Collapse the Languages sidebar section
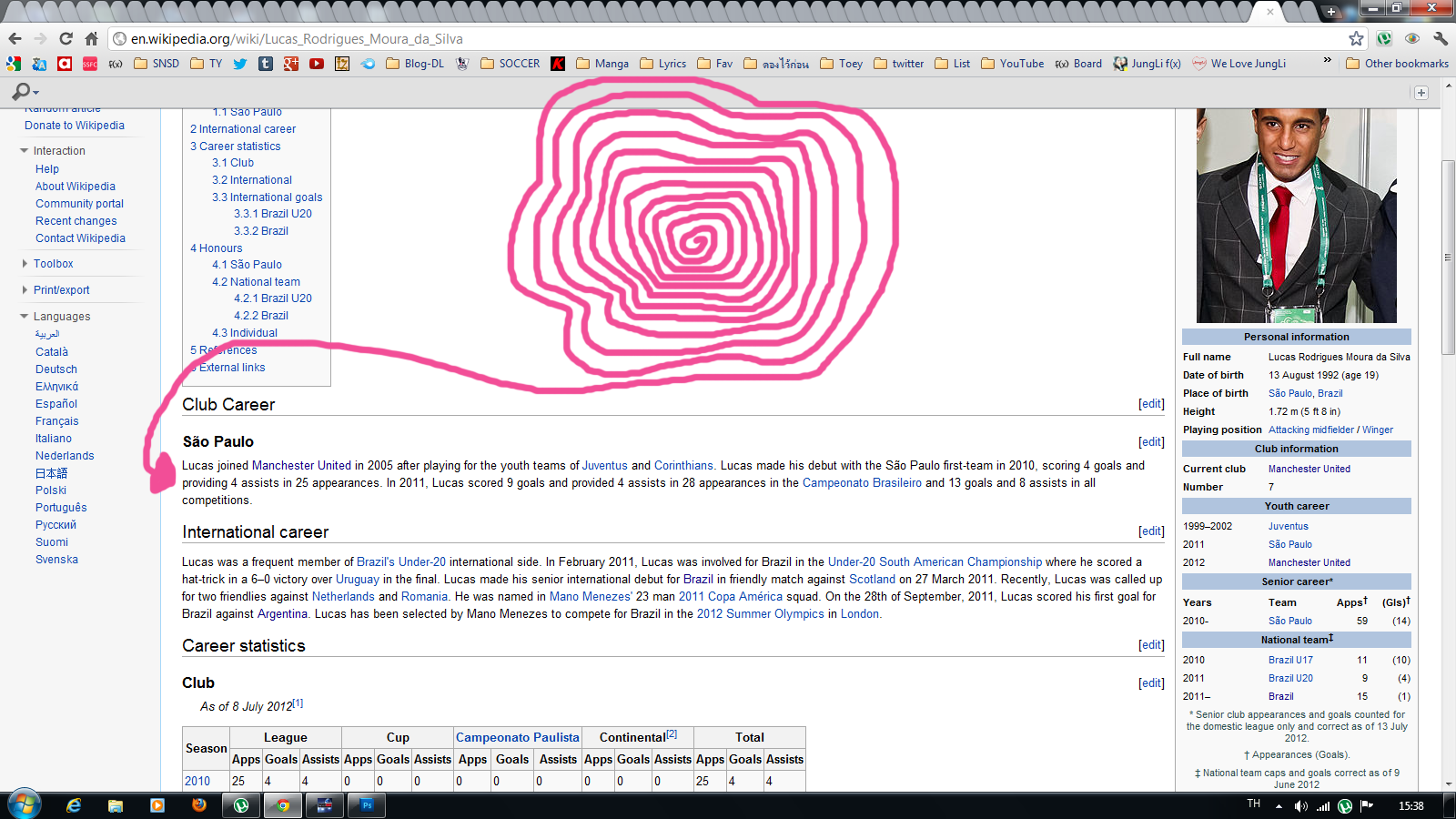The width and height of the screenshot is (1456, 819). click(x=25, y=317)
